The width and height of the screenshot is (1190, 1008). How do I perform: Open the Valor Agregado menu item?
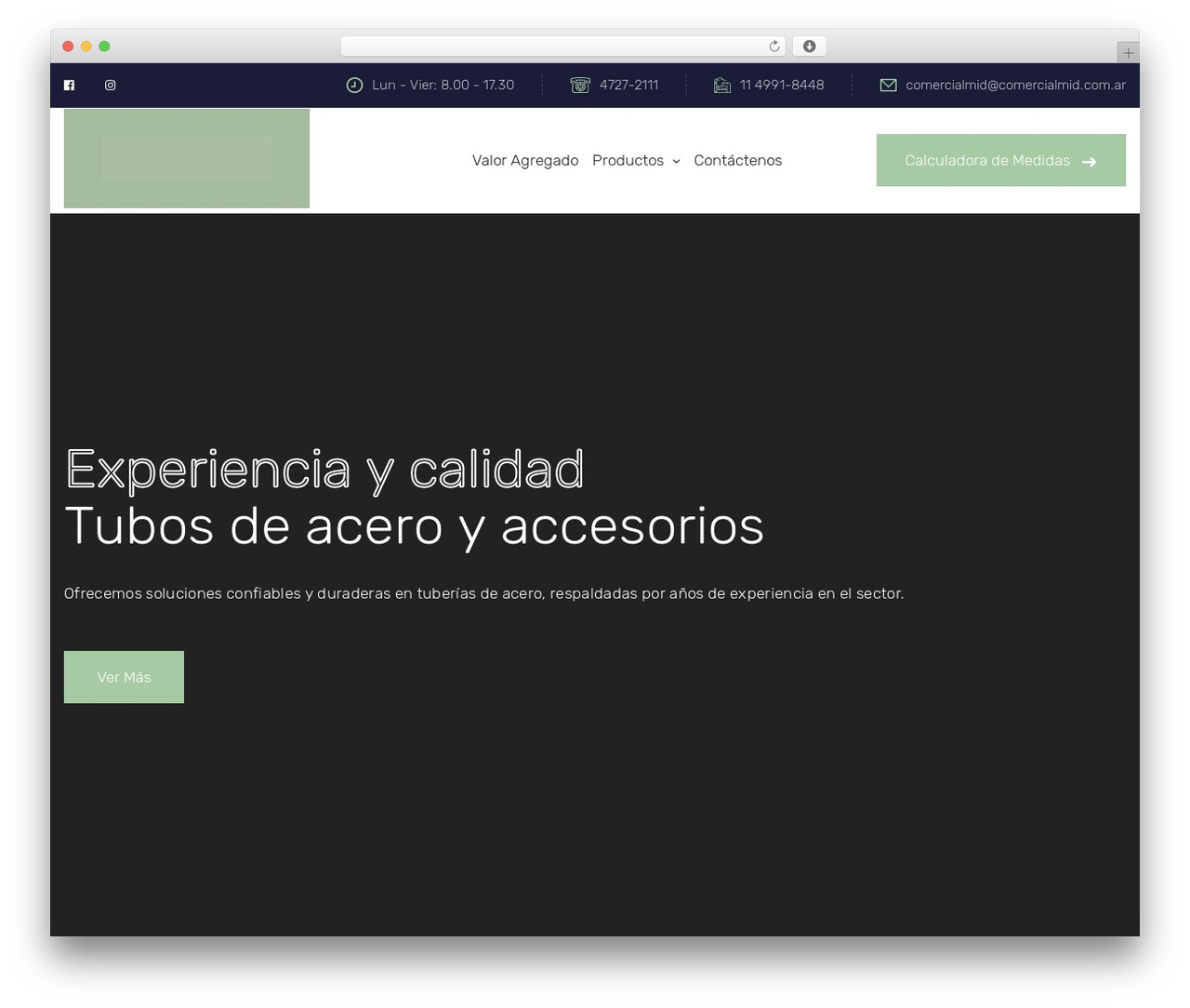pyautogui.click(x=525, y=161)
